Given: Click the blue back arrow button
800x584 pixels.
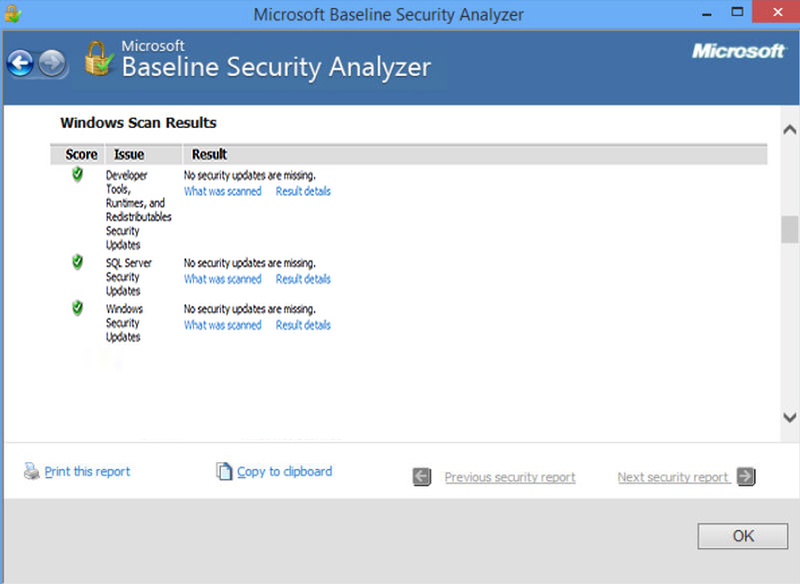Looking at the screenshot, I should click(x=20, y=64).
